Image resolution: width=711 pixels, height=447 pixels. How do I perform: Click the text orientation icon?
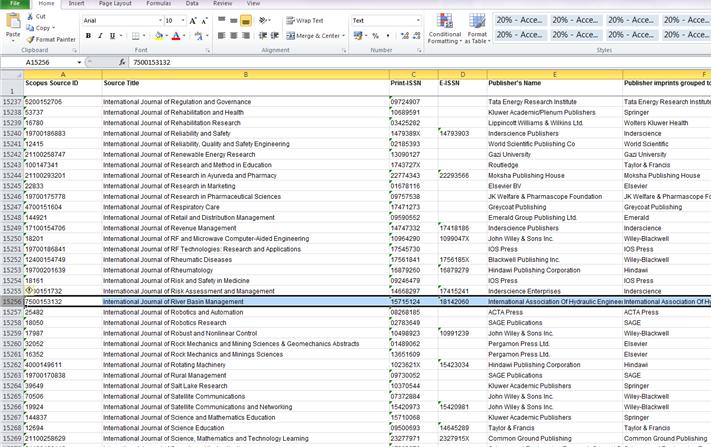click(263, 20)
